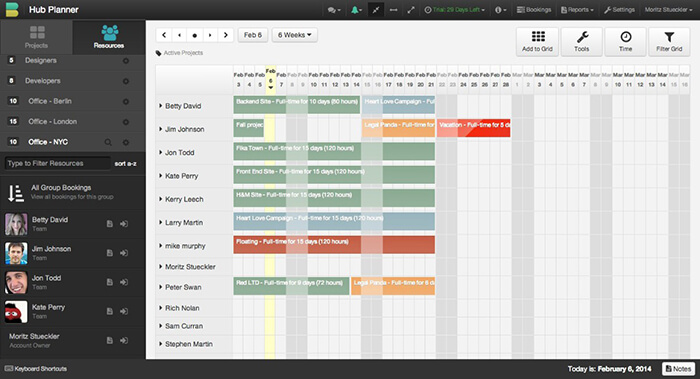Expand the Peter Swan row
700x379 pixels.
[160, 287]
